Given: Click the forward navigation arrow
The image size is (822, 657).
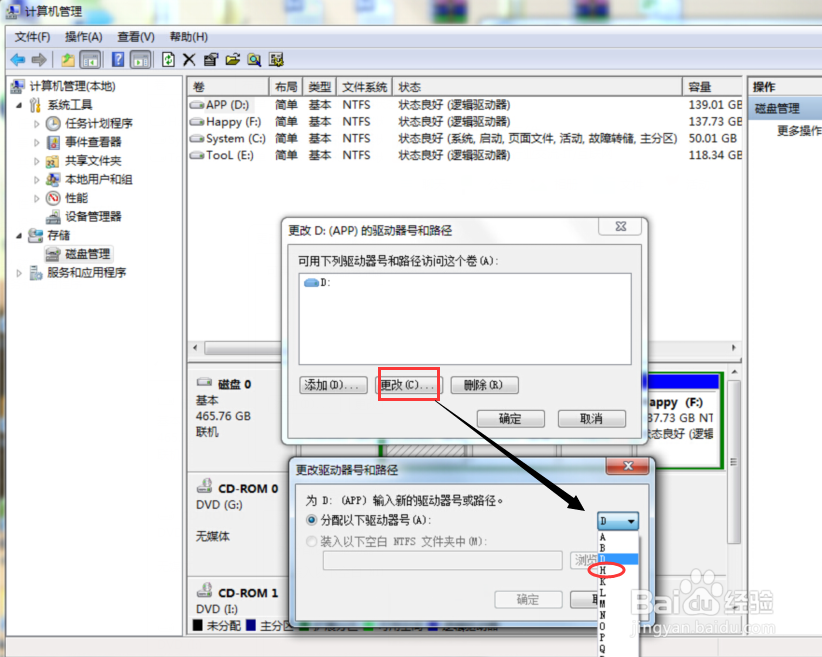Looking at the screenshot, I should click(37, 59).
